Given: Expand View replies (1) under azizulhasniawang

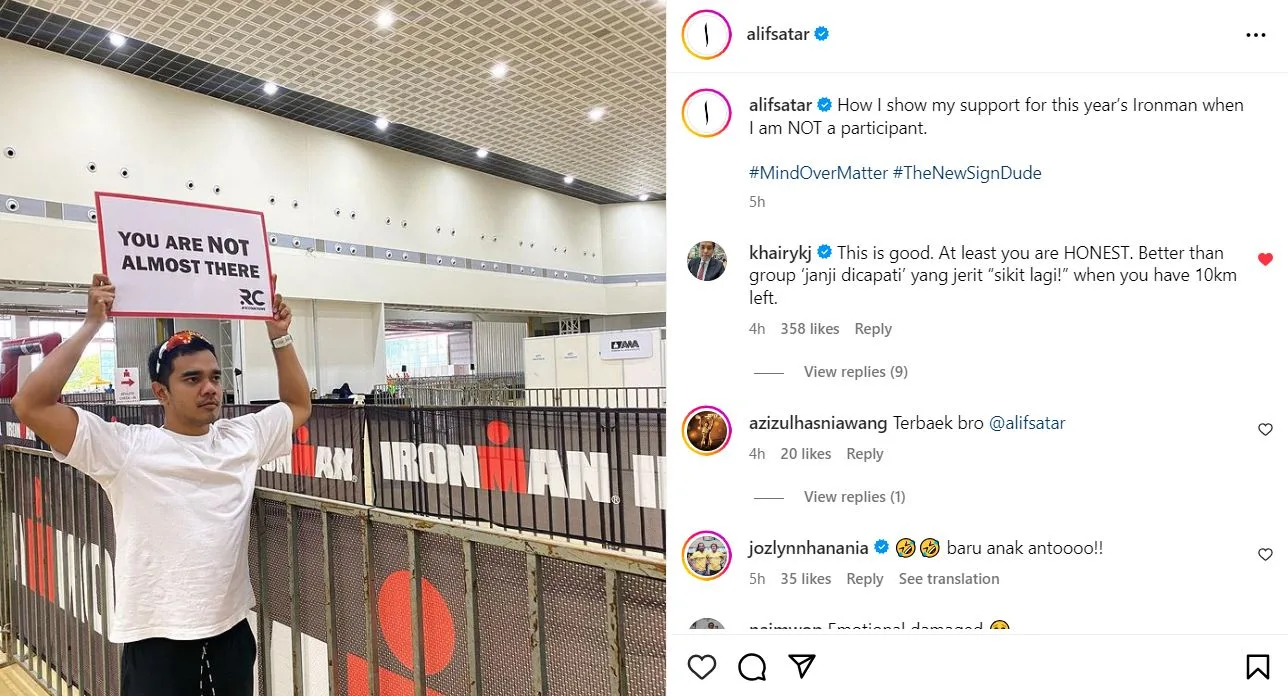Looking at the screenshot, I should tap(854, 497).
